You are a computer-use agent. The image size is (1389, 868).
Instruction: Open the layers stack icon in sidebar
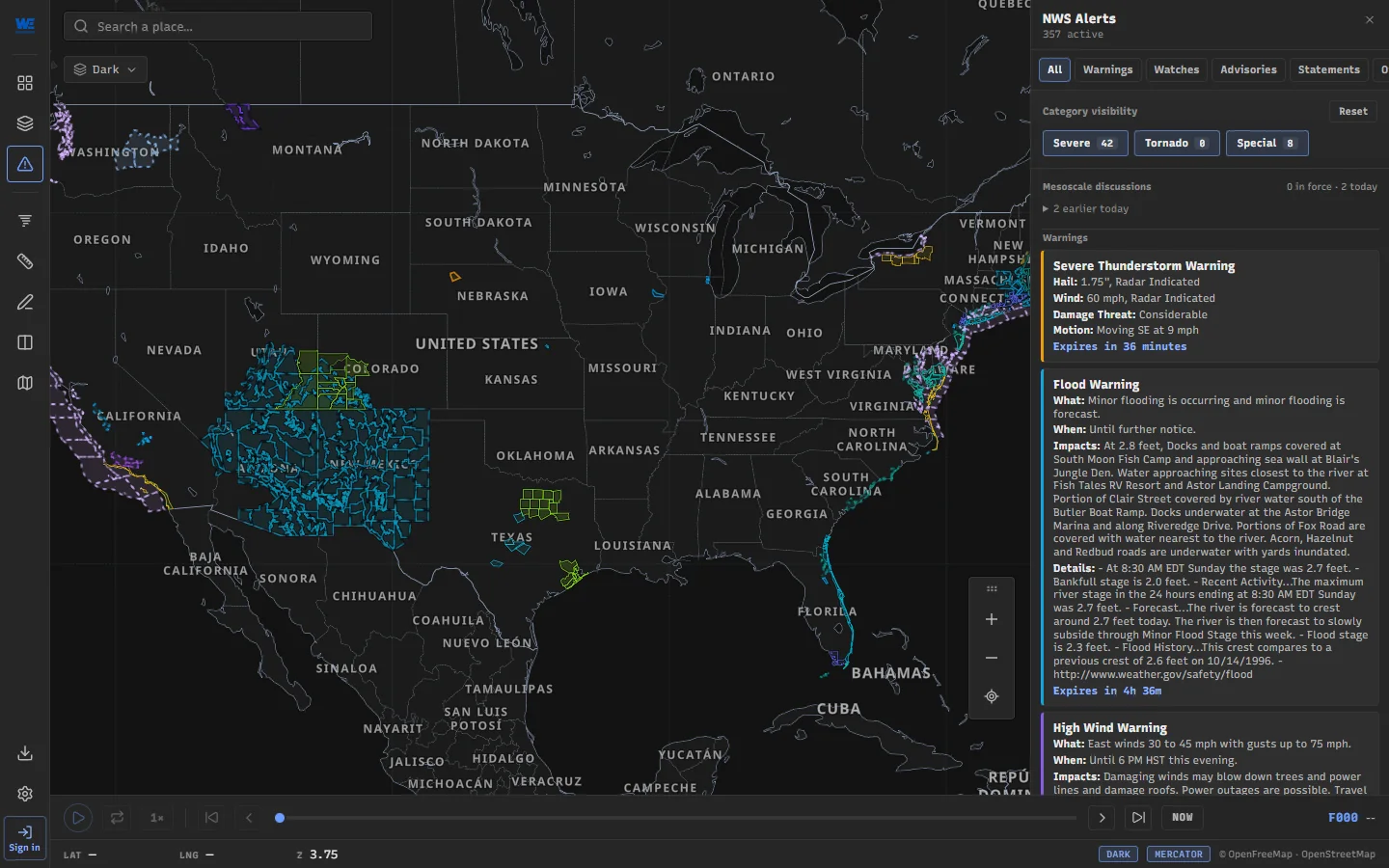25,123
